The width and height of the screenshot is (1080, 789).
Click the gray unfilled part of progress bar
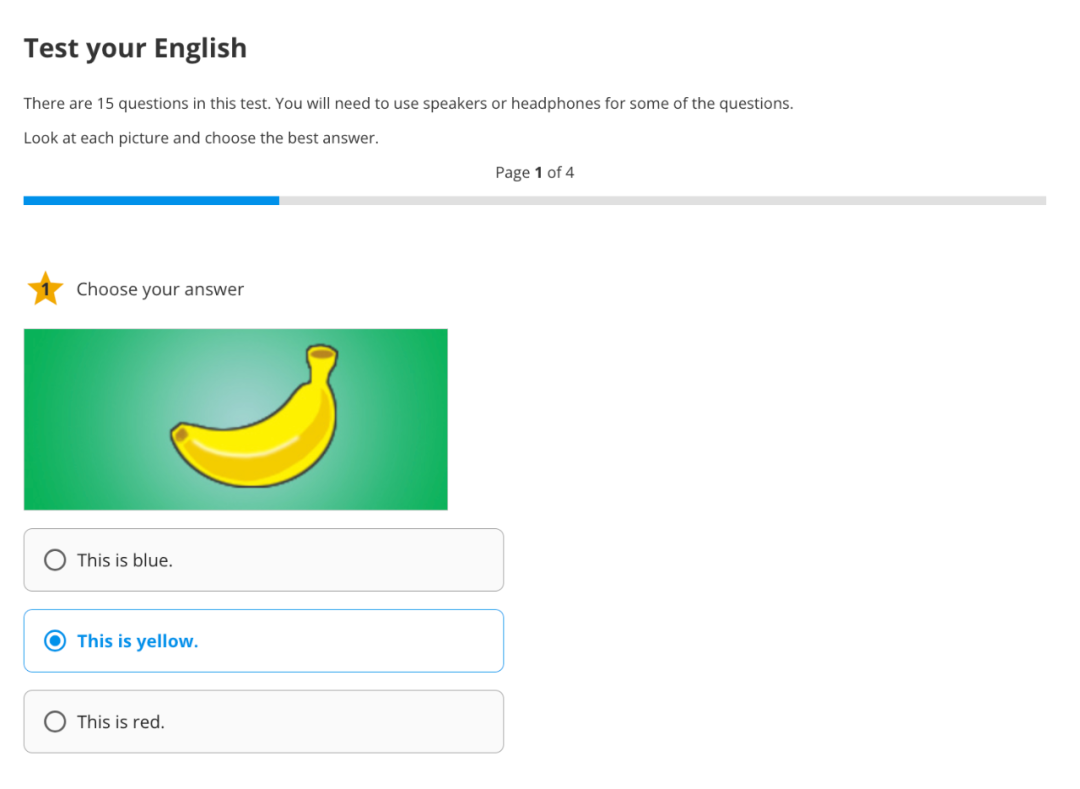pos(663,200)
